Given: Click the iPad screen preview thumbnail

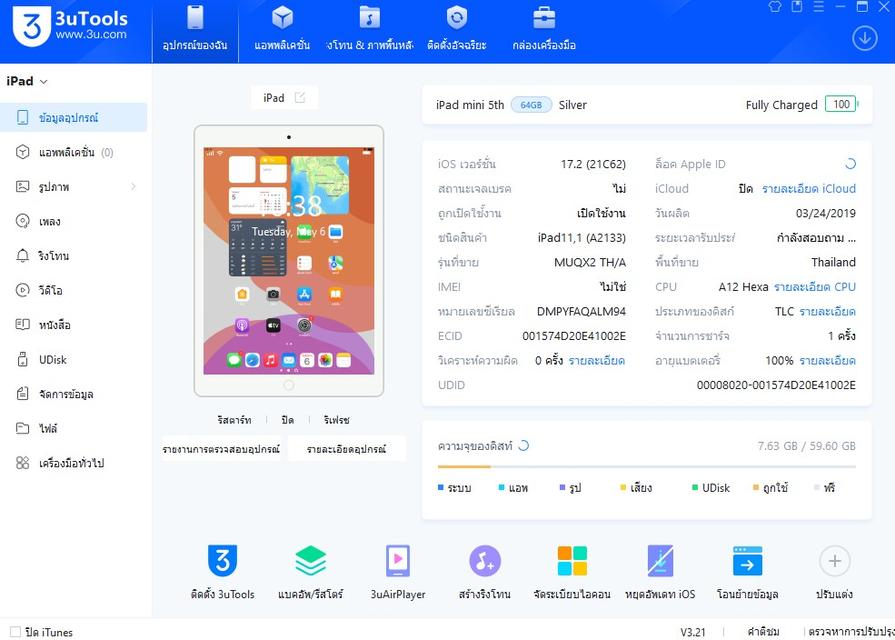Looking at the screenshot, I should tap(289, 261).
